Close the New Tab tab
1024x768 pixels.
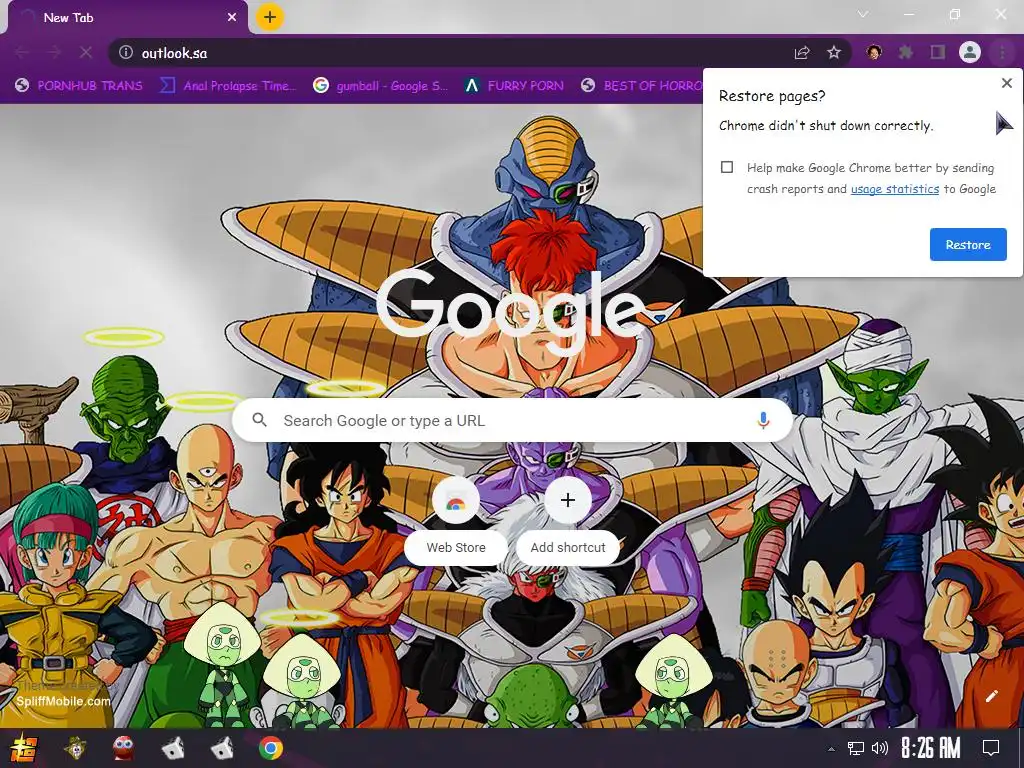232,18
